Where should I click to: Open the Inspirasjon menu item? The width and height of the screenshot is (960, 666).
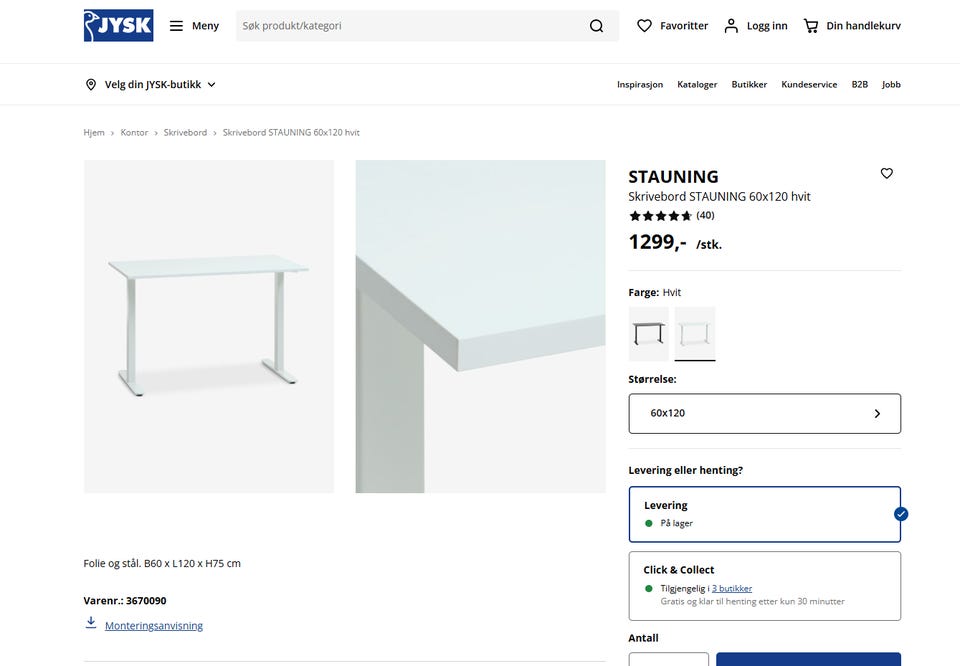[640, 84]
